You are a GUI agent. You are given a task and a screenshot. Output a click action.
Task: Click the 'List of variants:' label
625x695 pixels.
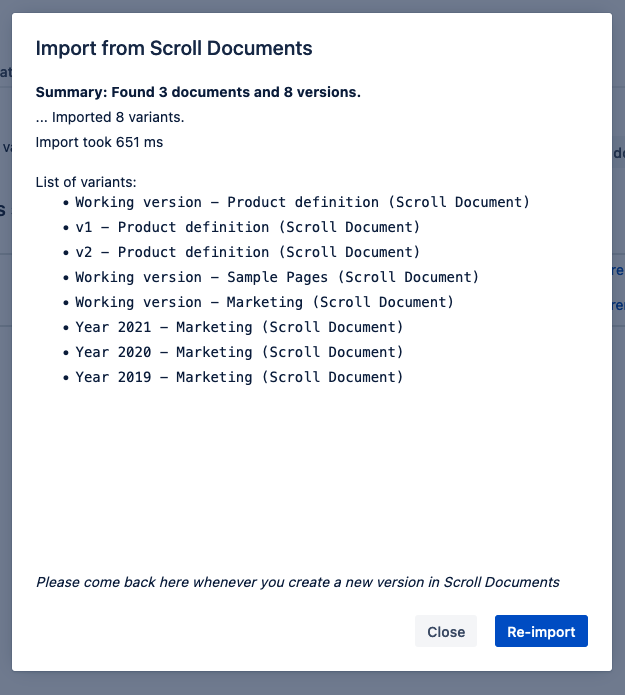pos(86,182)
